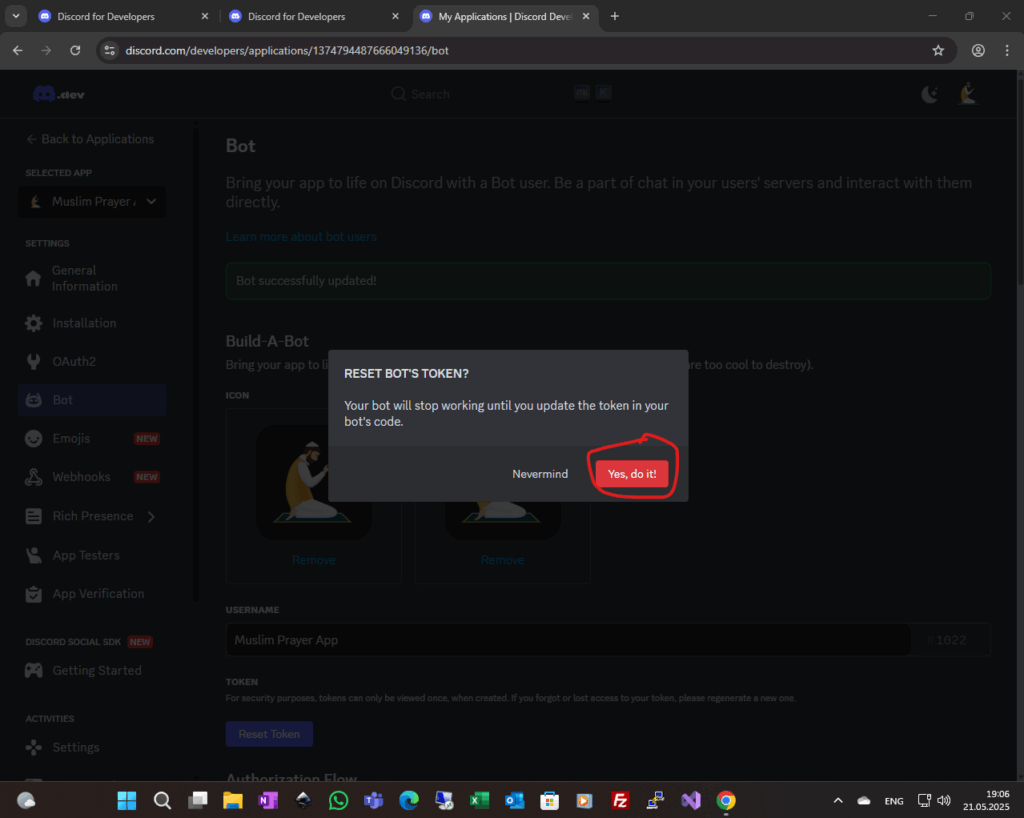Bookmark this page with the star
The width and height of the screenshot is (1024, 818).
(x=938, y=50)
